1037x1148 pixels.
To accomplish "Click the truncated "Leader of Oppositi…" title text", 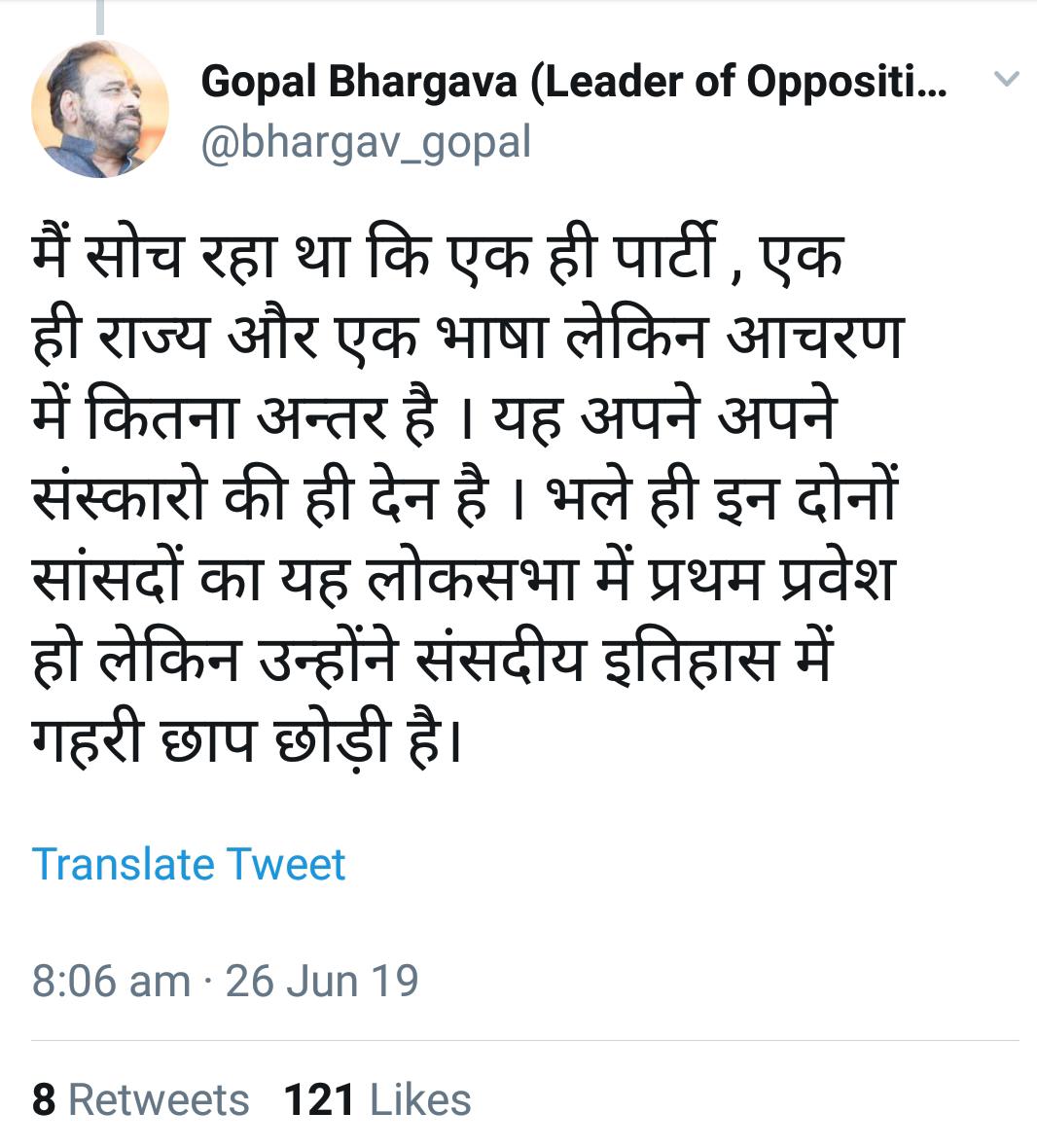I will (739, 82).
